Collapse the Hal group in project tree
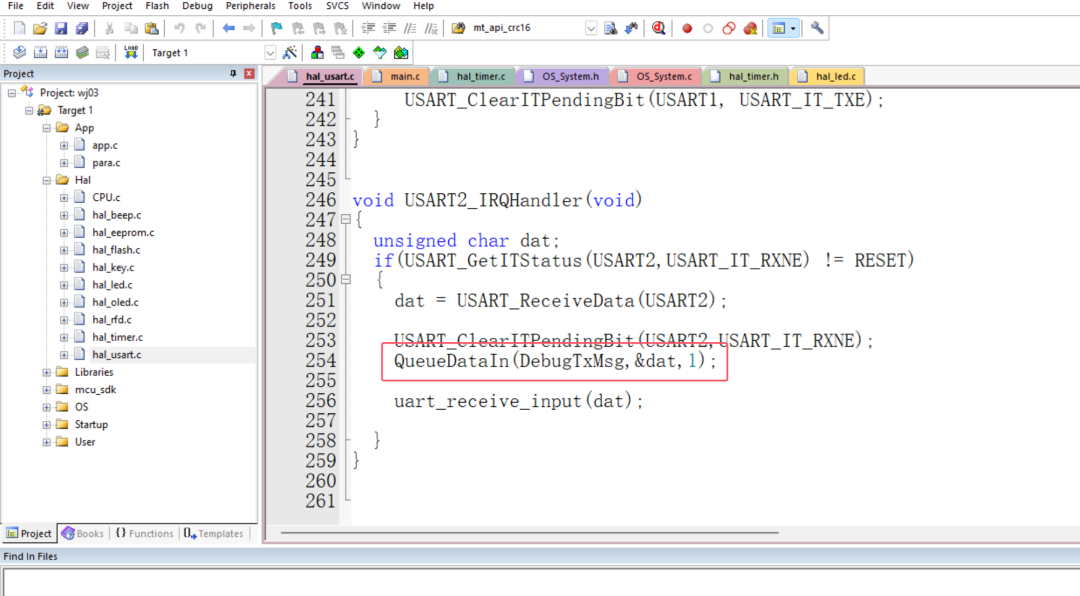The height and width of the screenshot is (596, 1080). click(x=47, y=180)
